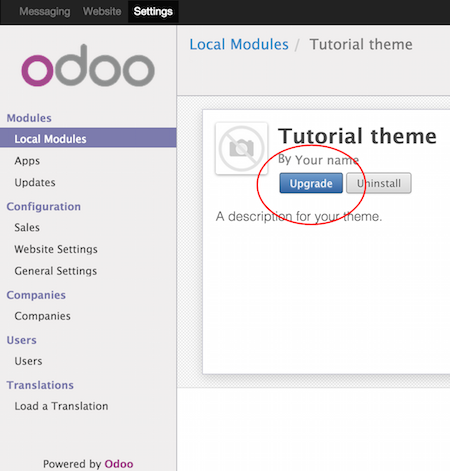Go back via Local Modules breadcrumb
Screen dimensions: 450x471
point(239,44)
